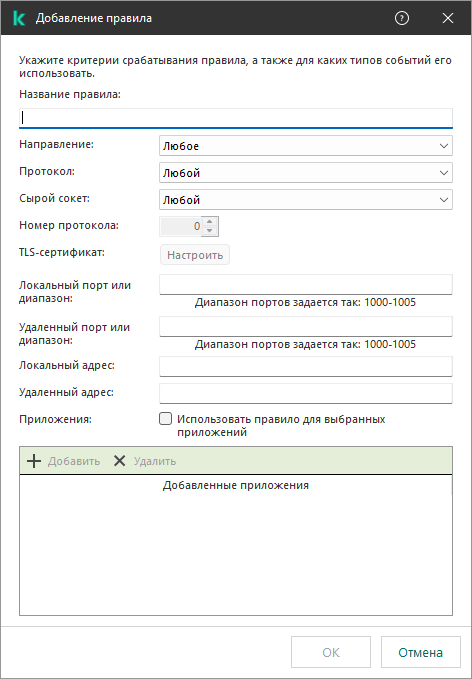
Task: Increase Номер протокола with up arrow
Action: click(210, 221)
